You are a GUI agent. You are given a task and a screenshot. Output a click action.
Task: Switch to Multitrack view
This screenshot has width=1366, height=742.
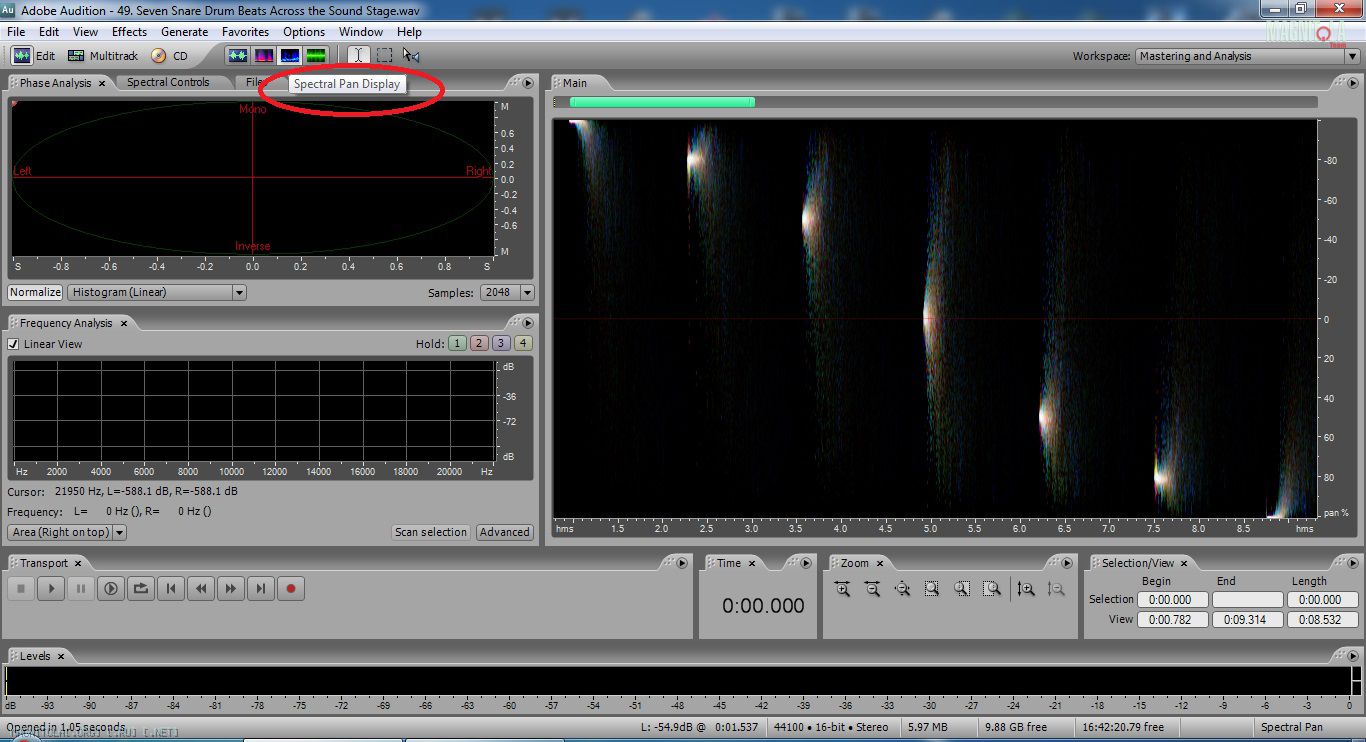(103, 56)
